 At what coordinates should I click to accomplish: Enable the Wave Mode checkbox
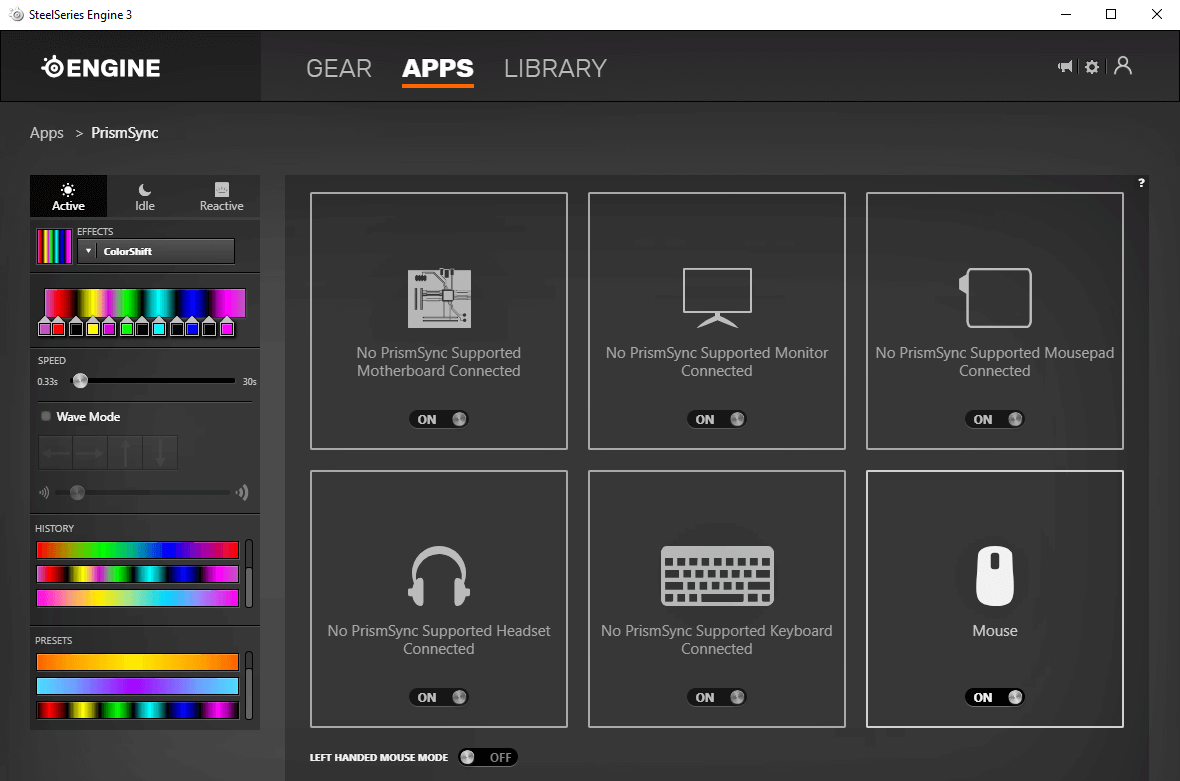(x=46, y=416)
